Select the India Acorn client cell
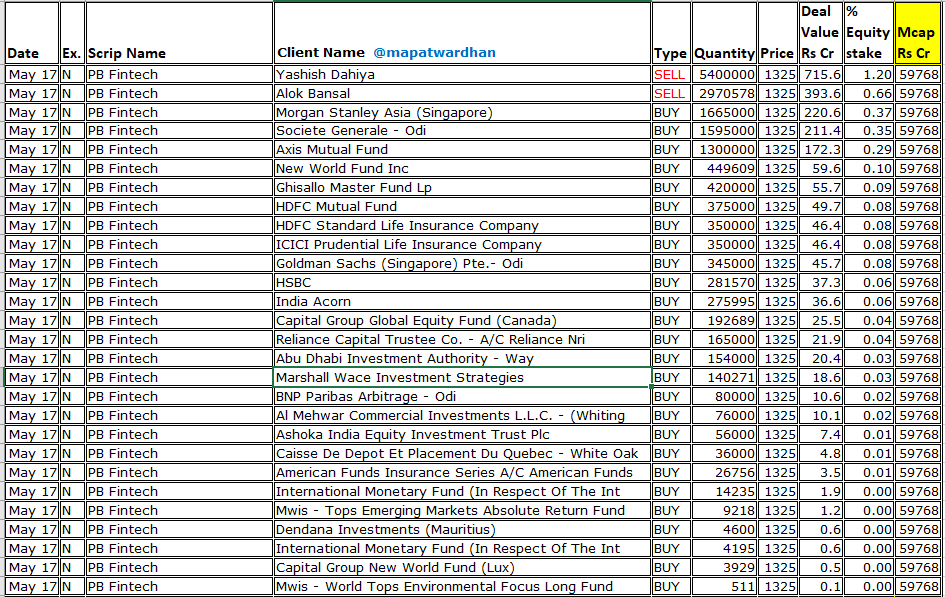The image size is (945, 597). click(462, 302)
